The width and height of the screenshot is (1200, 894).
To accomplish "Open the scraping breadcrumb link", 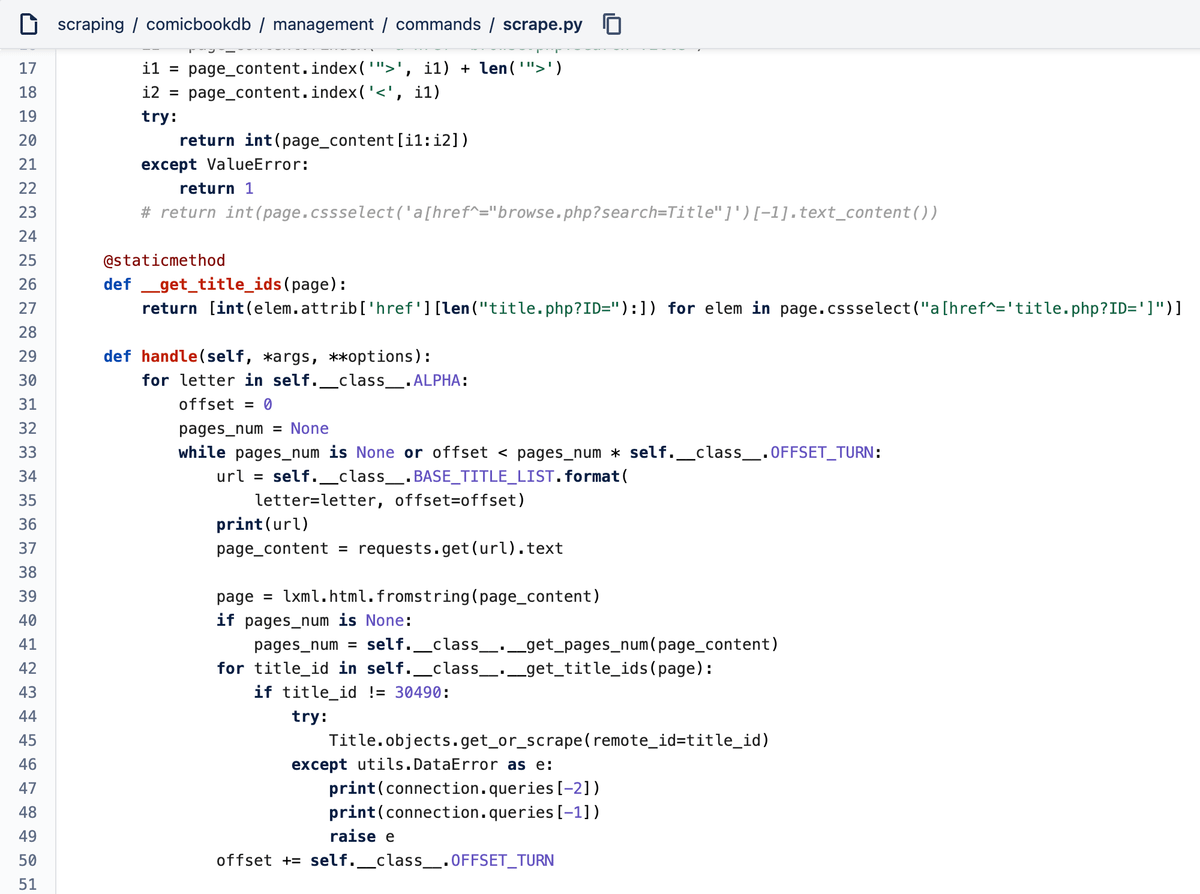I will tap(91, 24).
